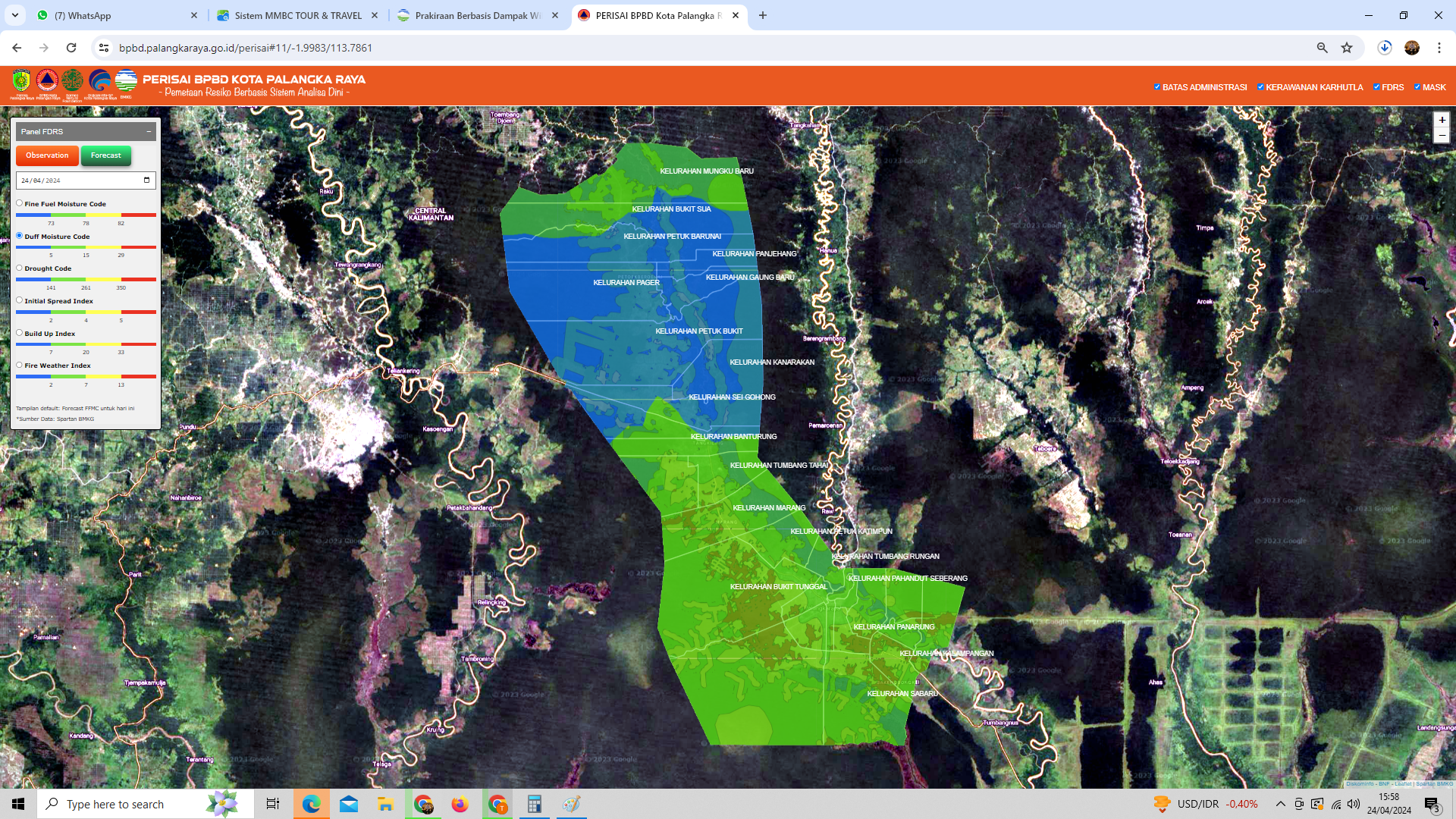
Task: View site information icon in address bar
Action: 104,48
